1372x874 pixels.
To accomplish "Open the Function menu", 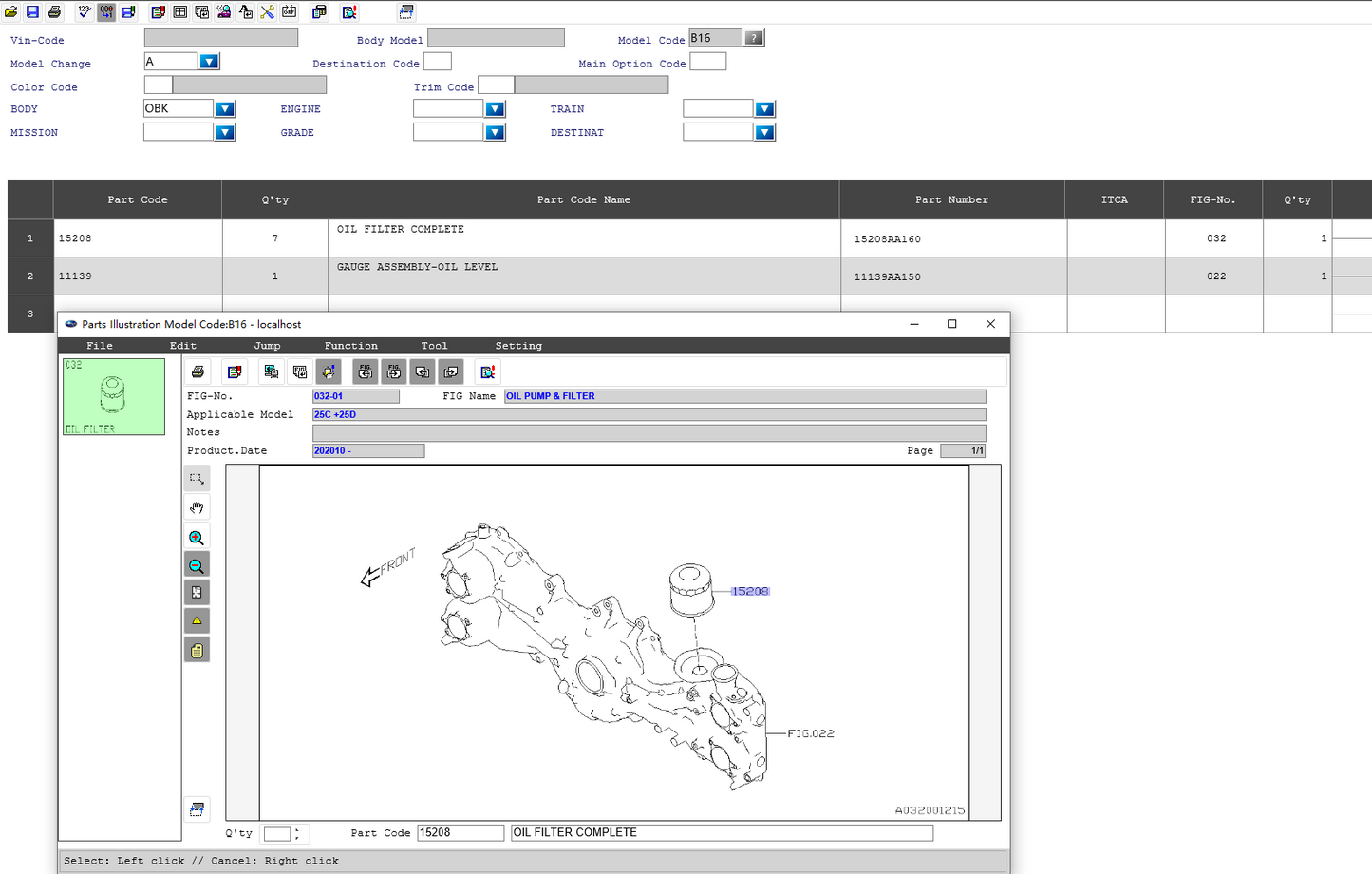I will (x=350, y=346).
